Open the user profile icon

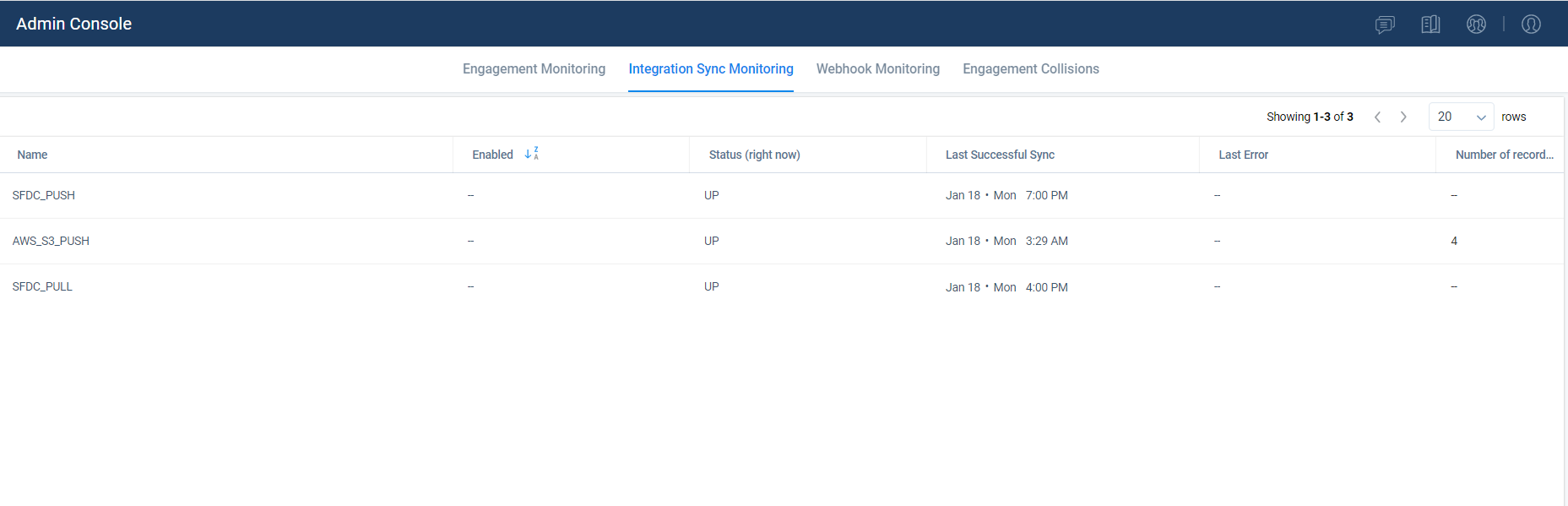point(1531,24)
